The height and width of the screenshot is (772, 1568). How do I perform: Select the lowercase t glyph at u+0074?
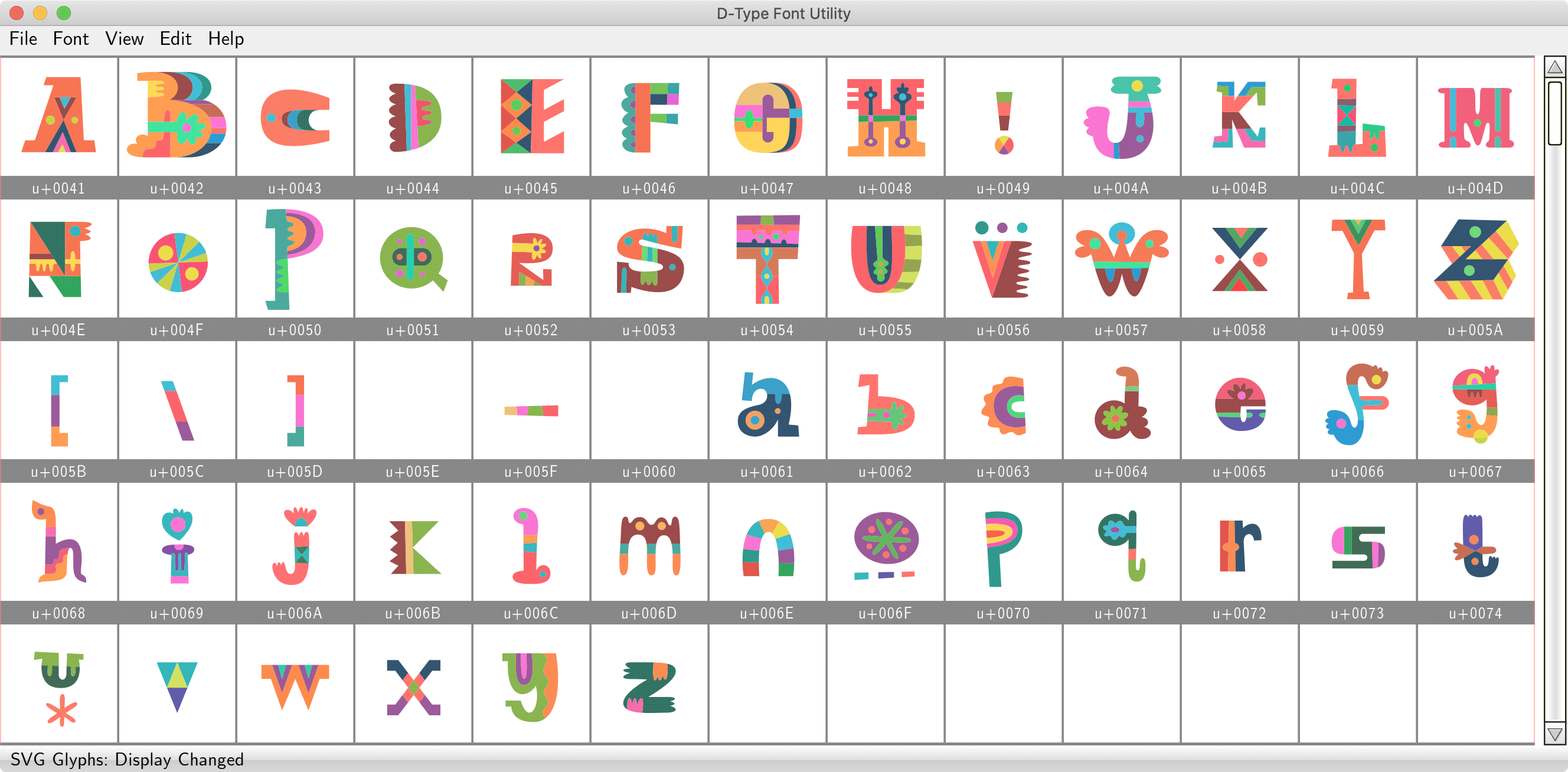[x=1475, y=546]
